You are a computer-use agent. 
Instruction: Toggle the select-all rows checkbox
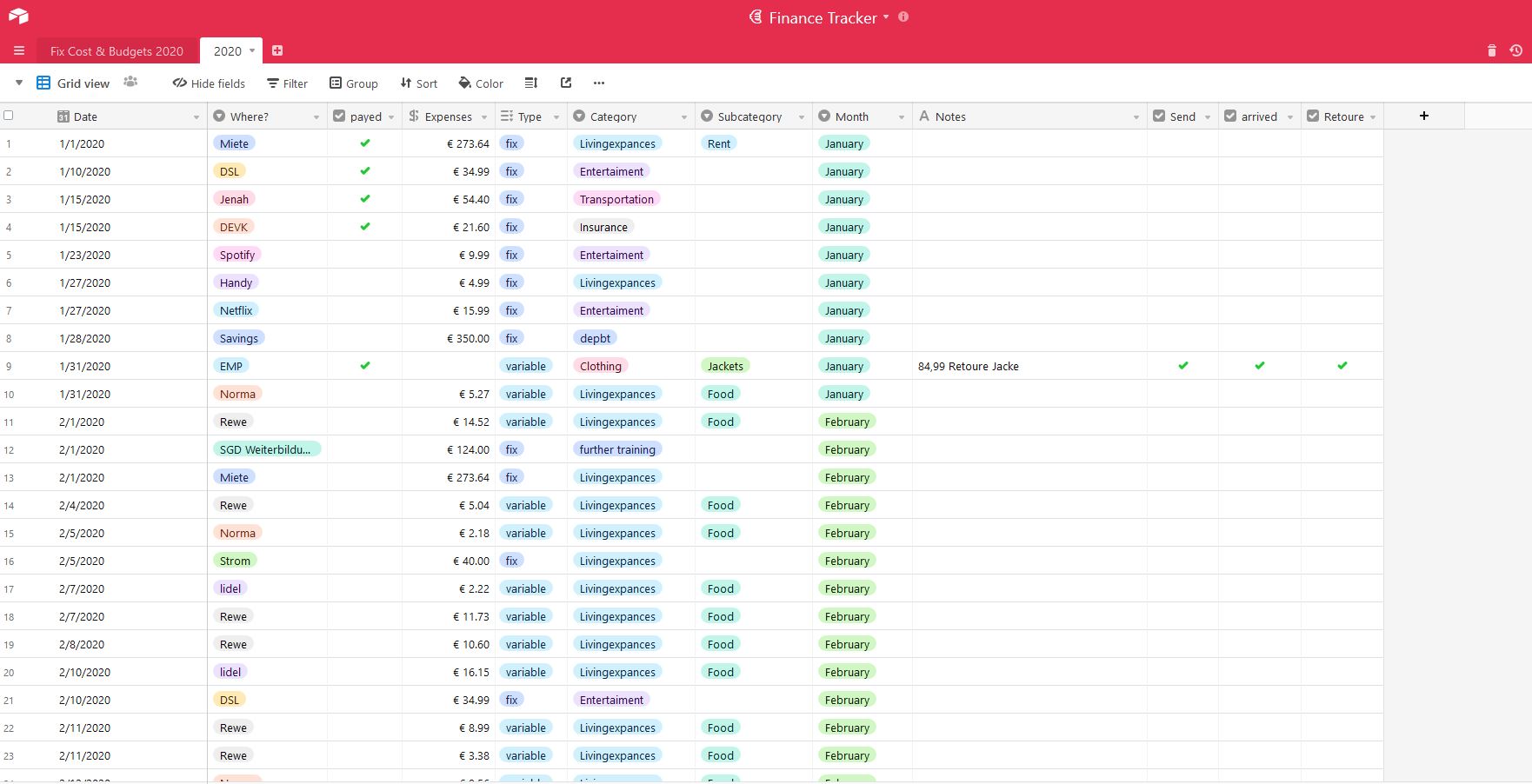click(x=9, y=116)
